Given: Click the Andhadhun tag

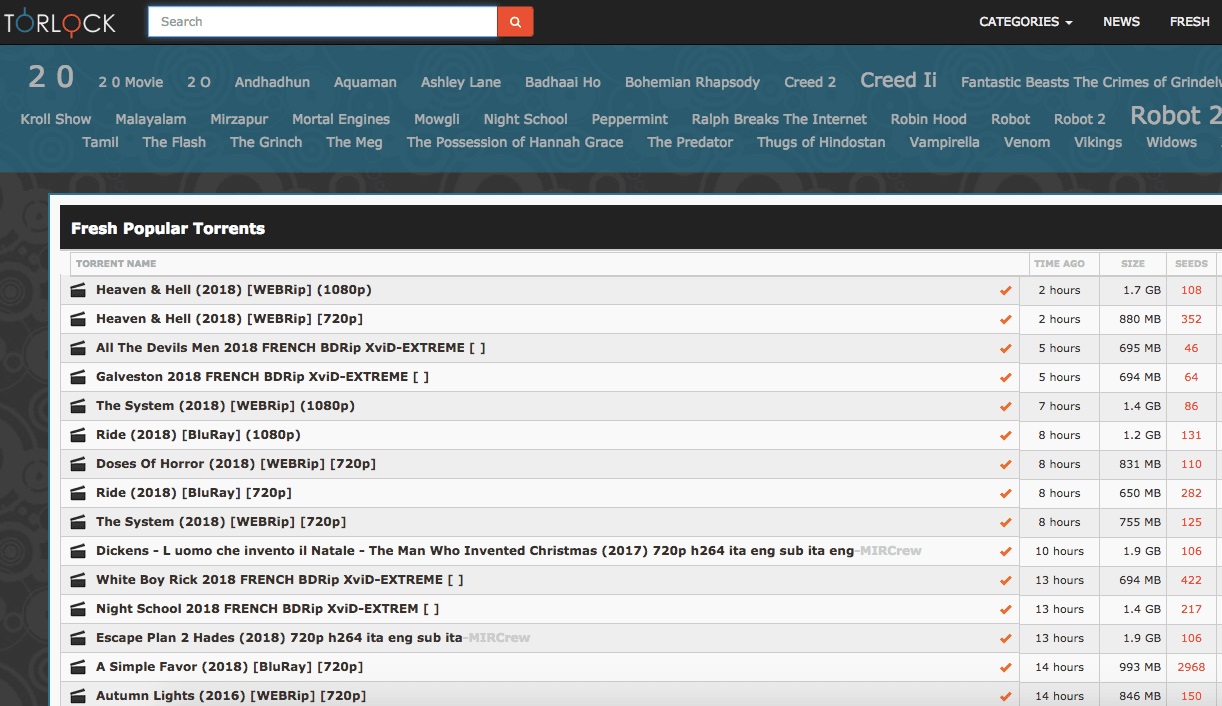Looking at the screenshot, I should 272,82.
